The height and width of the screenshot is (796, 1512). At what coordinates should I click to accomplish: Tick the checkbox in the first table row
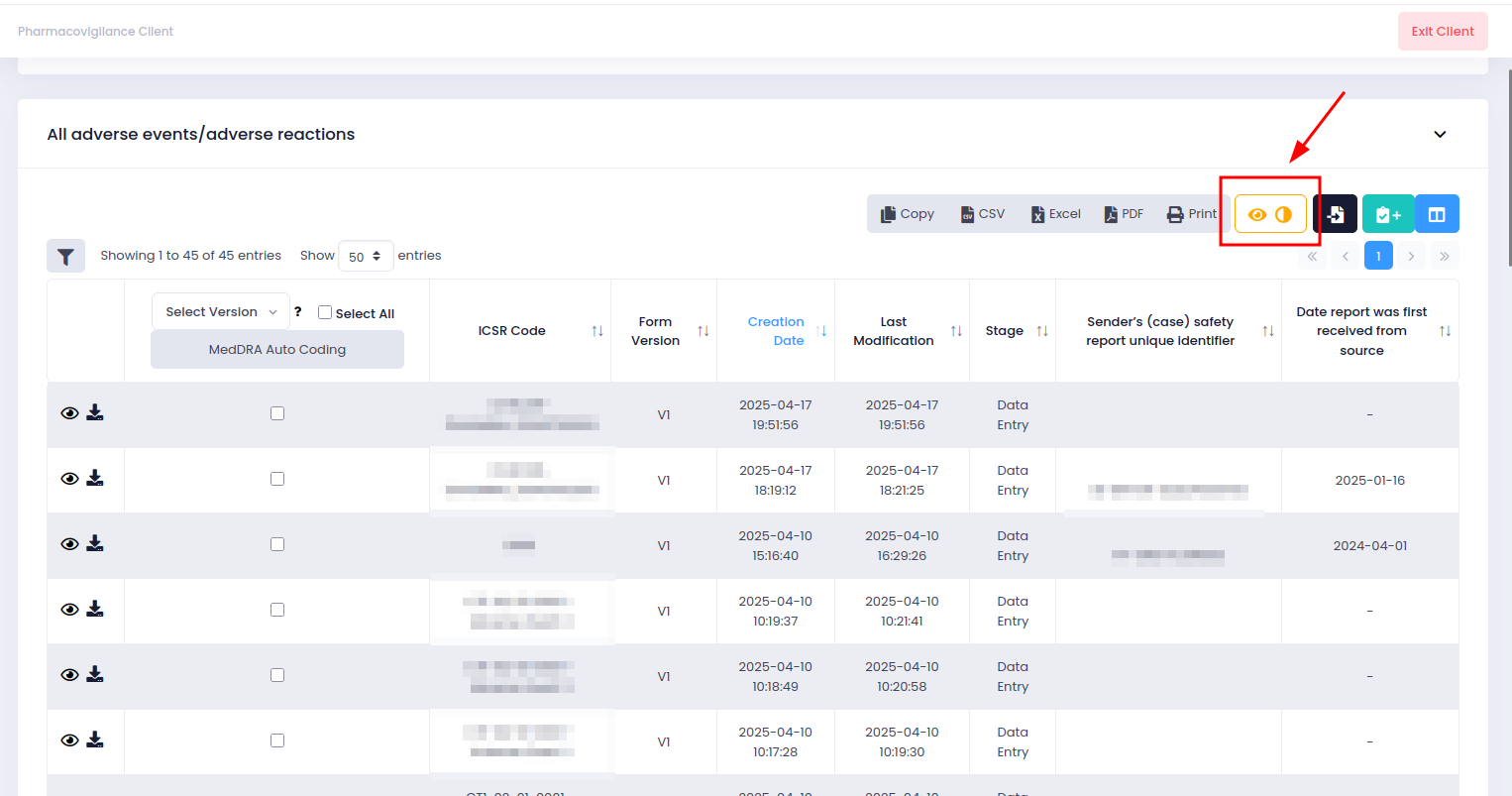tap(277, 413)
